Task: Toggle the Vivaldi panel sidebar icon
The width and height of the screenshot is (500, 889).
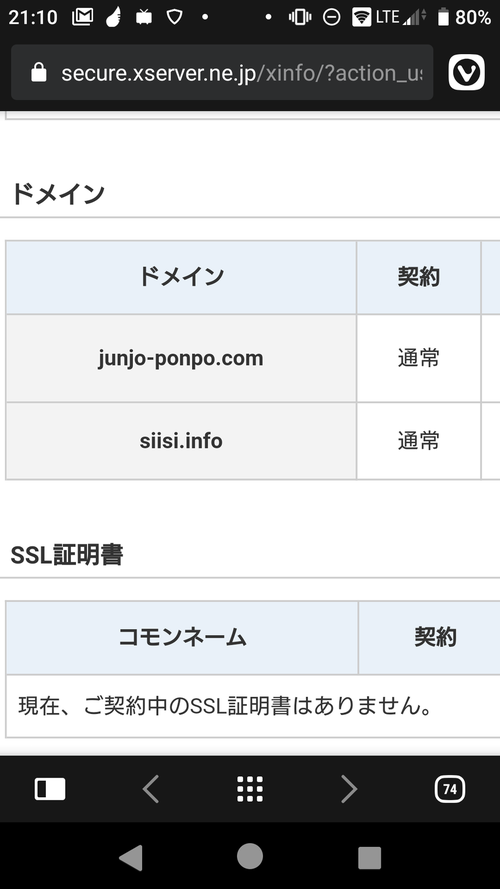Action: point(50,789)
